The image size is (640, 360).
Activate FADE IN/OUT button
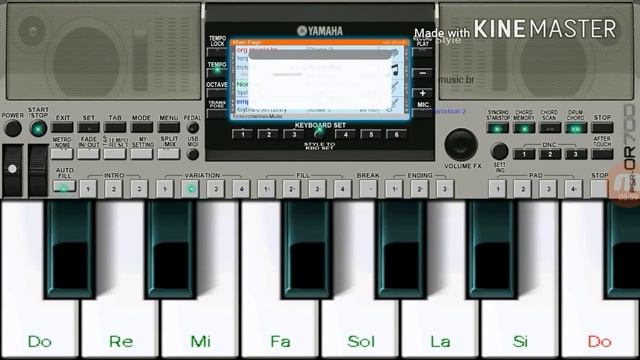coord(89,154)
